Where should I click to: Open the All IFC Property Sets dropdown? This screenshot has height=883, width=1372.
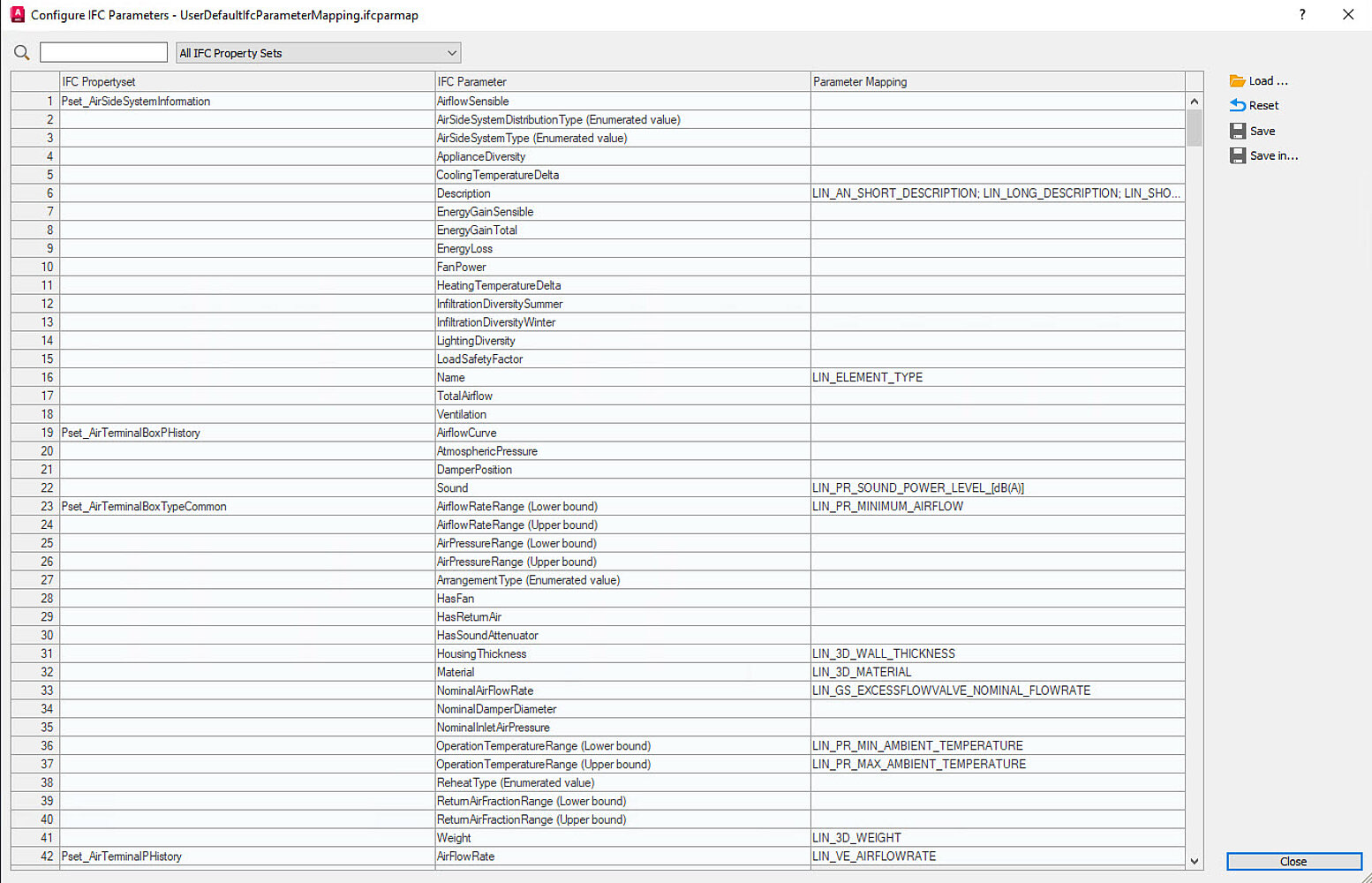[x=318, y=53]
